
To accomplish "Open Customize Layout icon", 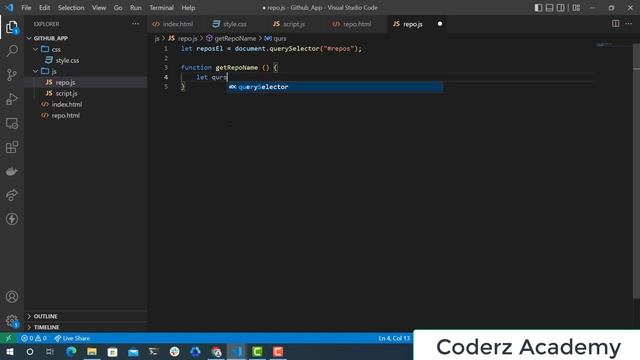I will 576,8.
